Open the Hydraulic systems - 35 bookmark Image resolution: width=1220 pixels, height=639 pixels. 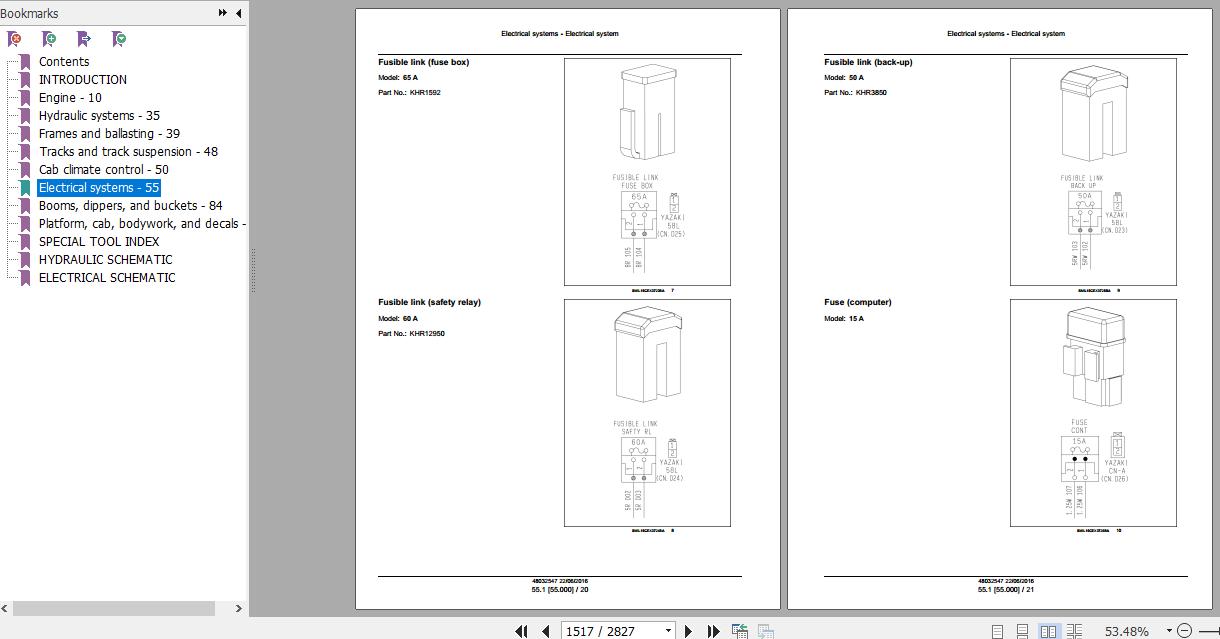(100, 115)
